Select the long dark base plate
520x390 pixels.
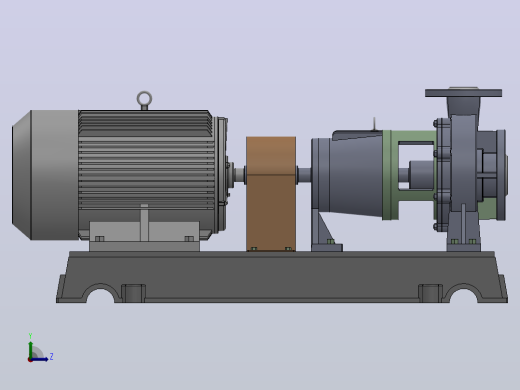point(282,277)
